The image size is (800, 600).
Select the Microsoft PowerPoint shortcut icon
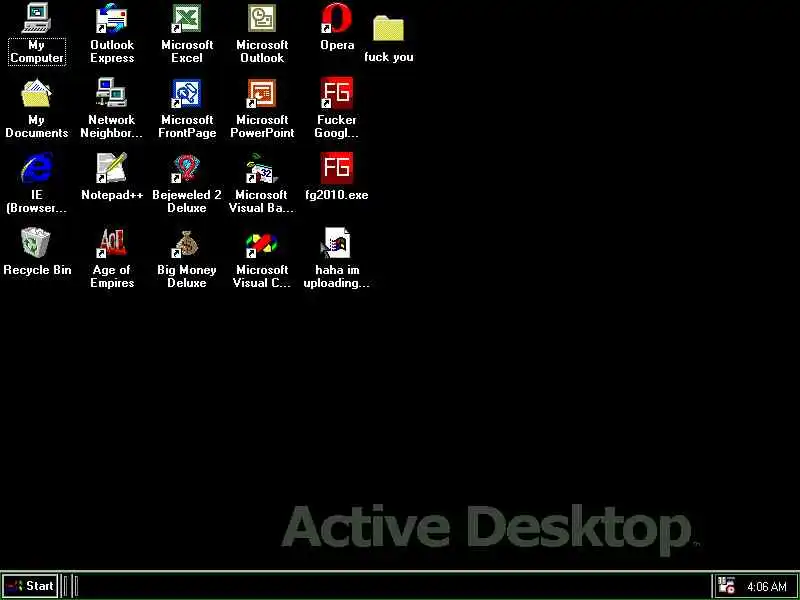coord(262,93)
